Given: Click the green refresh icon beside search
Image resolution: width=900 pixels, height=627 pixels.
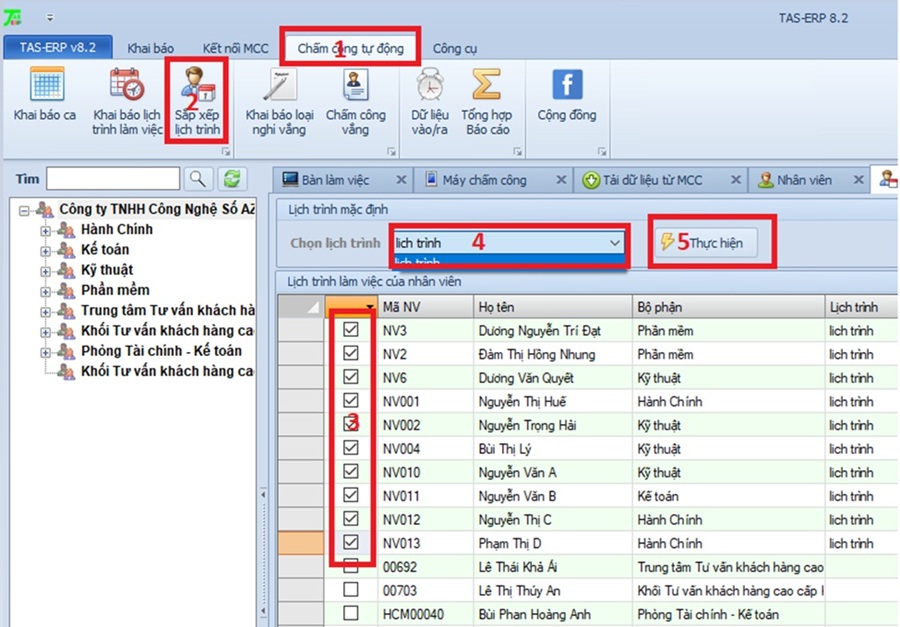Looking at the screenshot, I should pos(232,178).
